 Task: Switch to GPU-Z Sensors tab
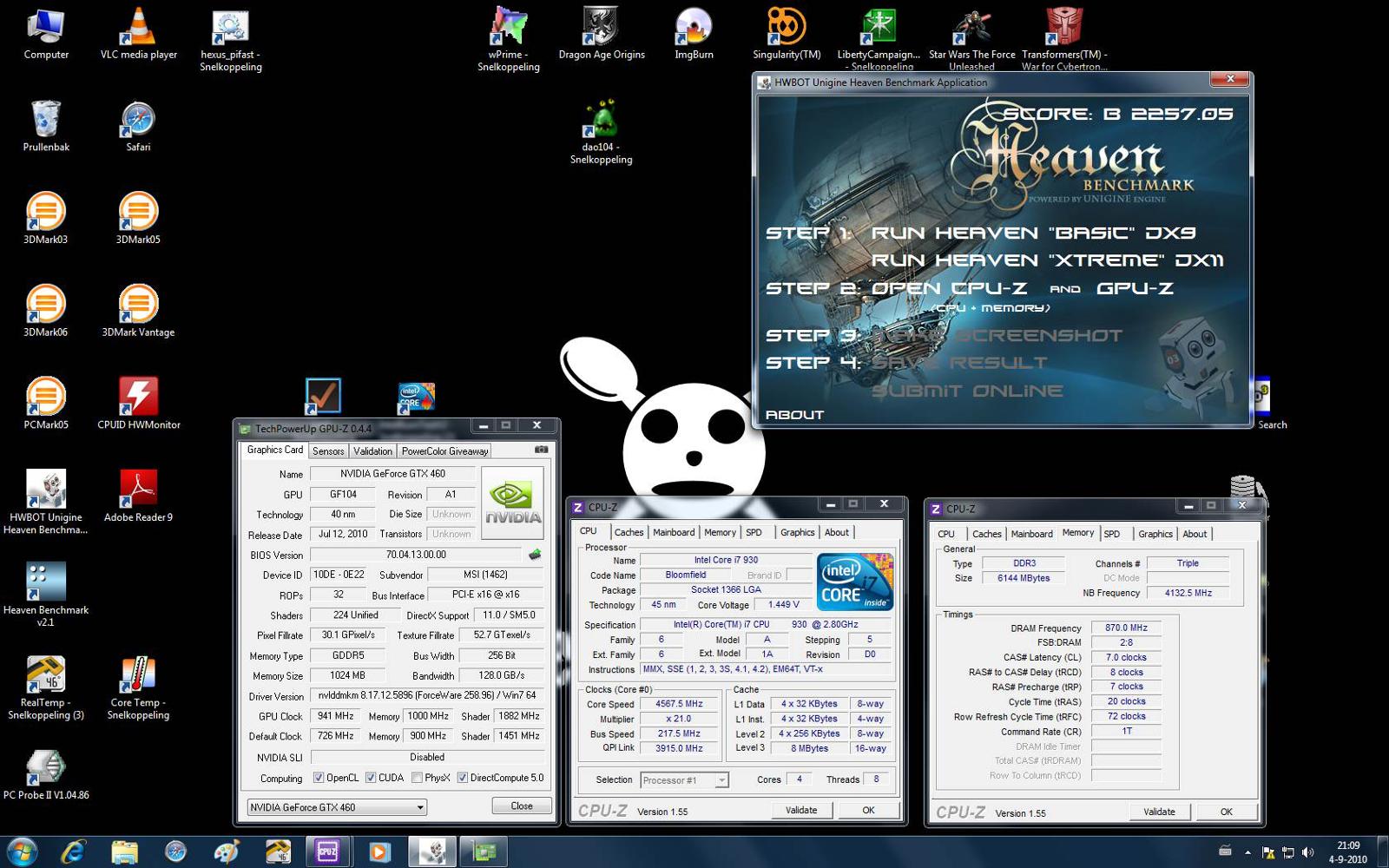click(x=328, y=450)
